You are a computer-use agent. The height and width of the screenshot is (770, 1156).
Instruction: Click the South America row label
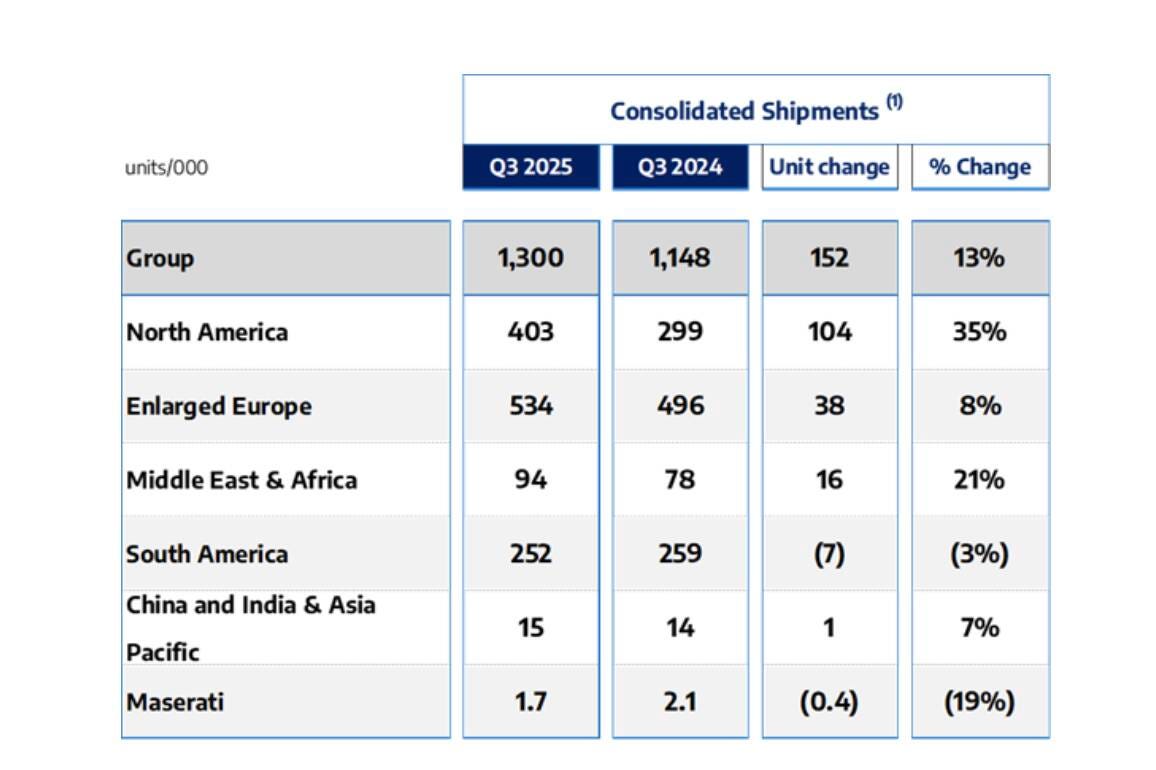207,554
